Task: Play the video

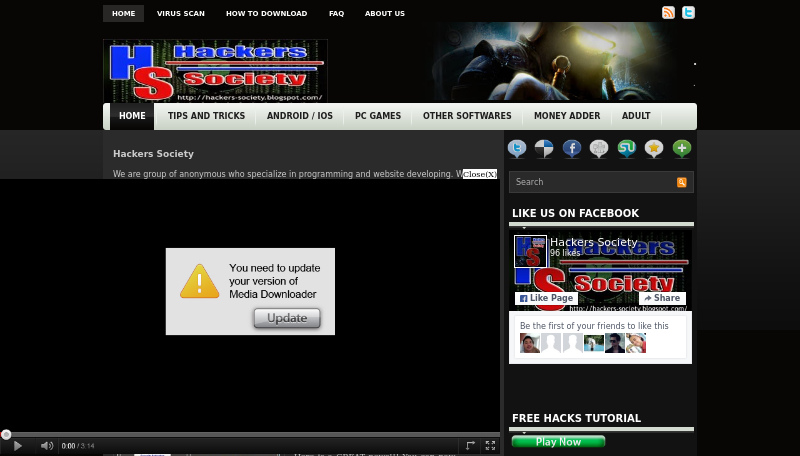Action: tap(17, 446)
